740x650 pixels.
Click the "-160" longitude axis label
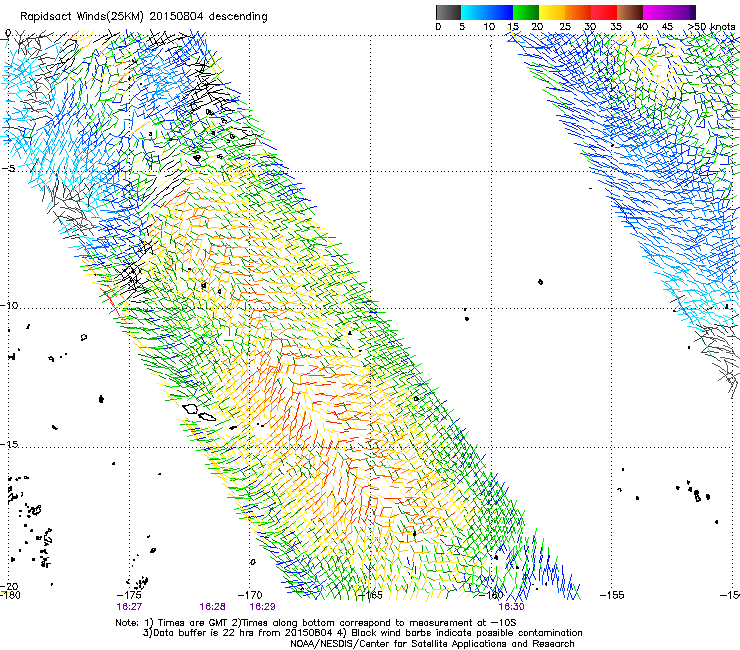(x=491, y=595)
